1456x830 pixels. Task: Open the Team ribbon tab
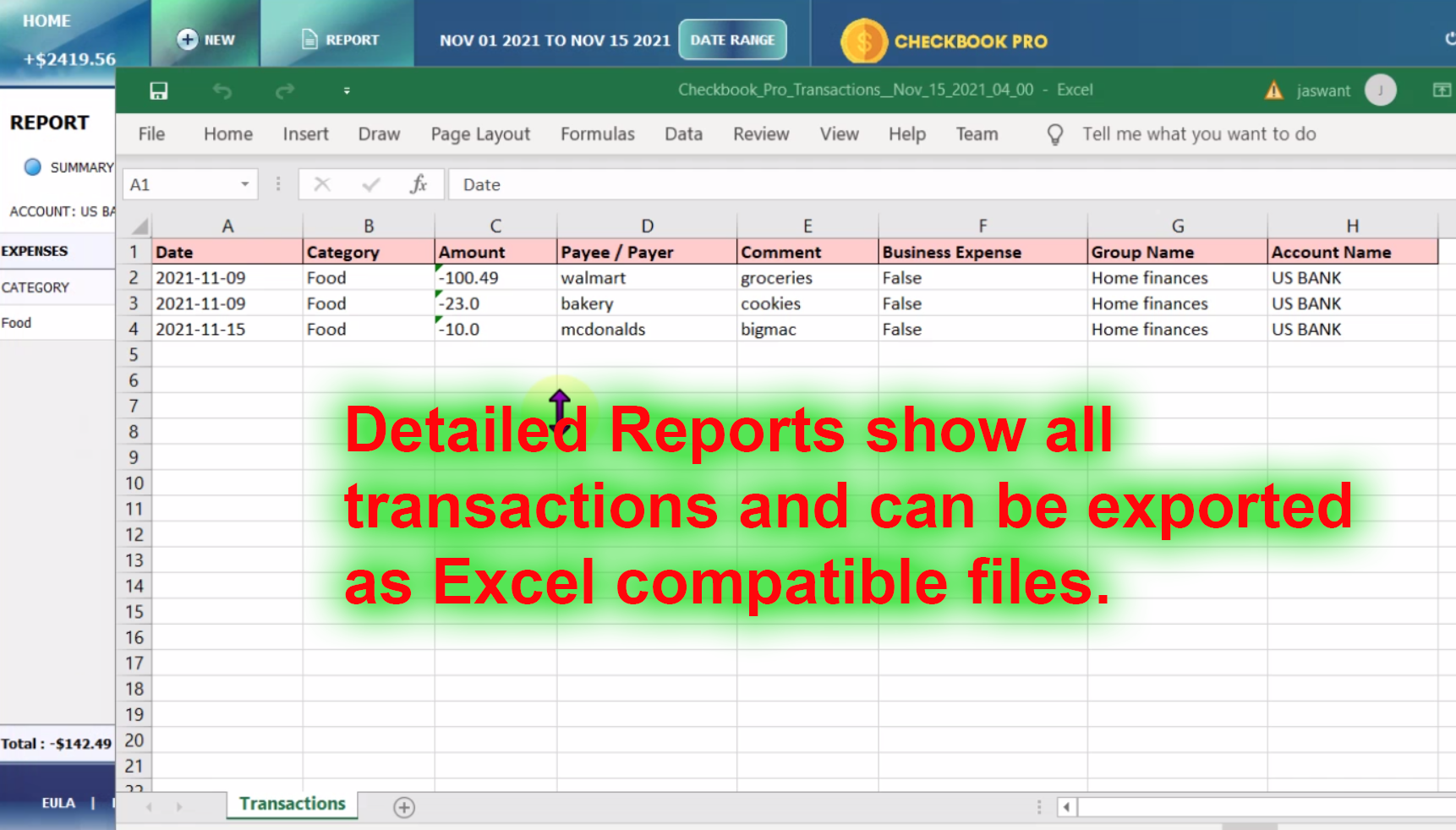coord(977,134)
